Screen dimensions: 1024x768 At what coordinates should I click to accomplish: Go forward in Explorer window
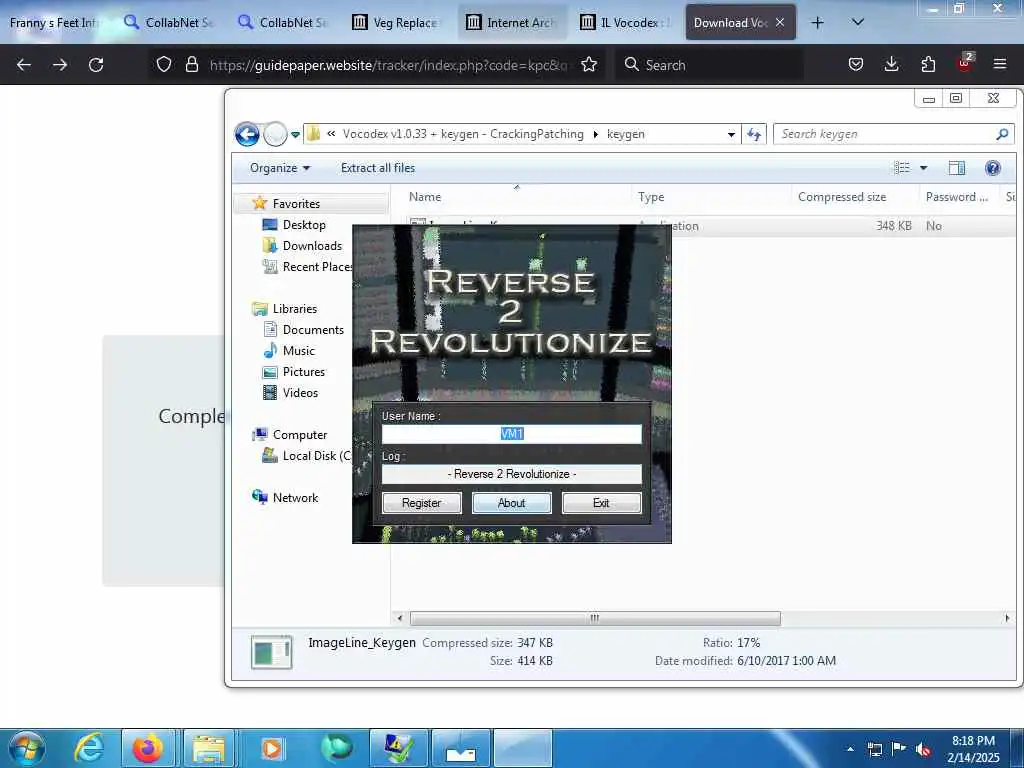pos(275,135)
